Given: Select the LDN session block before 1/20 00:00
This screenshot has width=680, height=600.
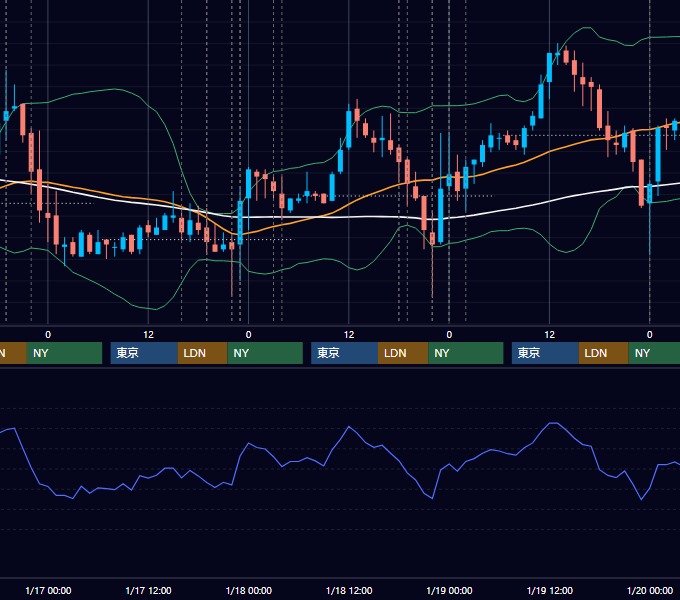Looking at the screenshot, I should click(x=604, y=353).
